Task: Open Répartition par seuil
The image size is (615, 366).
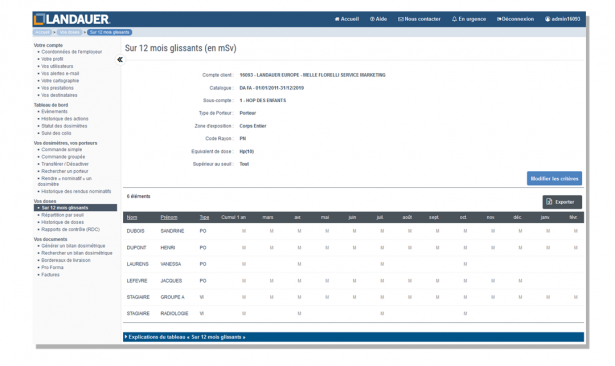Action: pos(62,215)
